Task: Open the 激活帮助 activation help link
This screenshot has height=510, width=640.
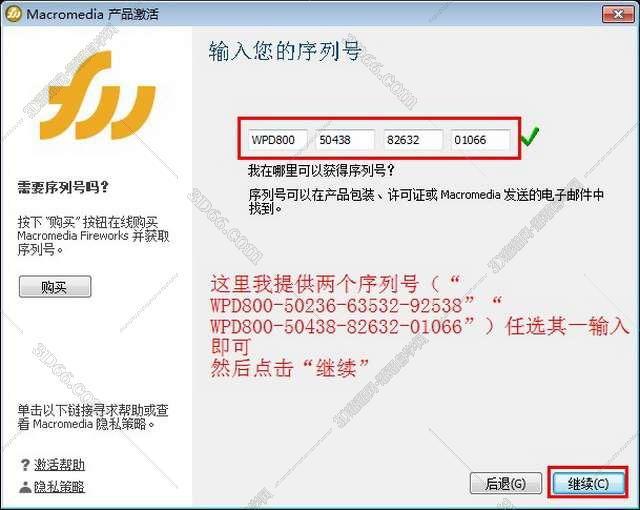Action: (59, 464)
